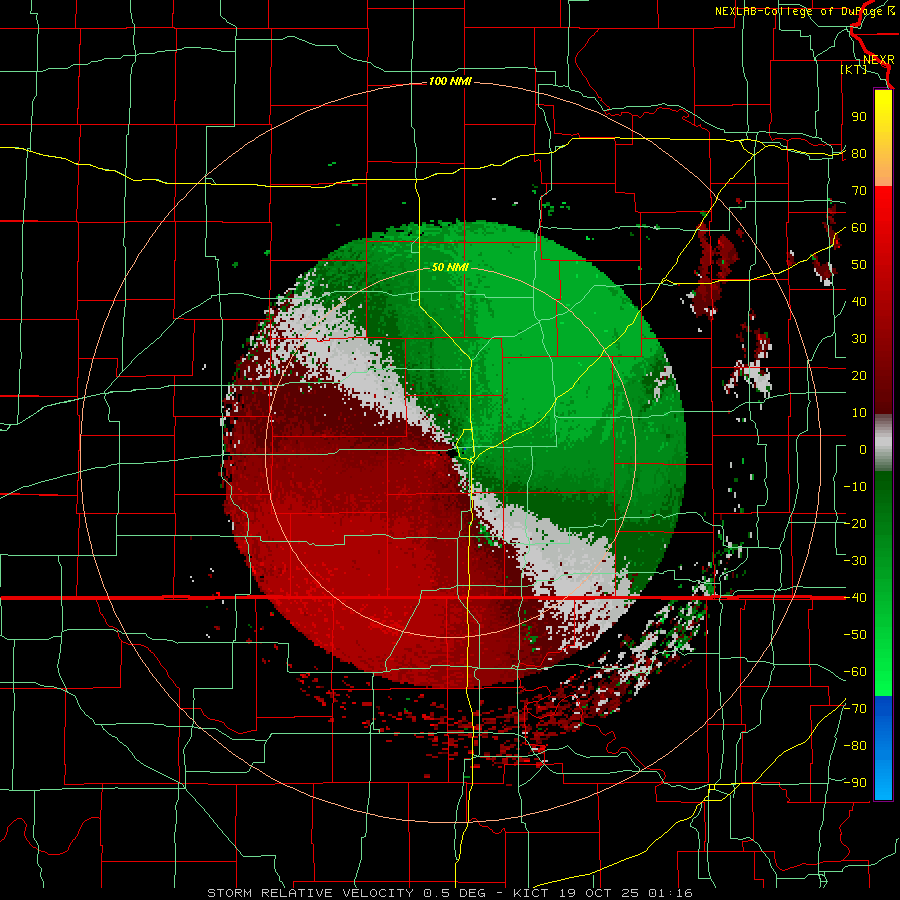Click the "19 OCT 25" date in the caption
Image resolution: width=900 pixels, height=900 pixels.
[599, 893]
